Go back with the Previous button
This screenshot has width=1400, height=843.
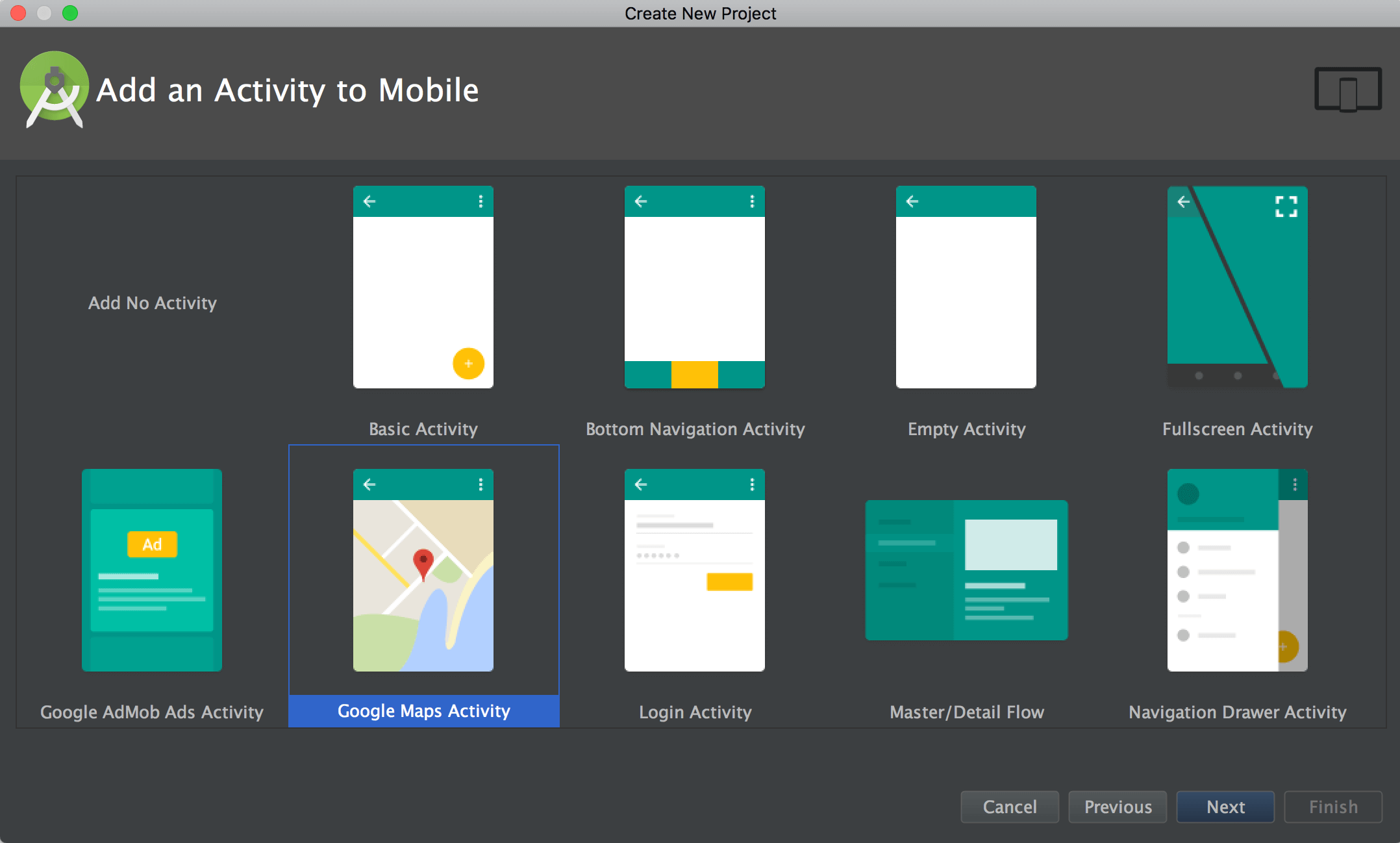click(1118, 807)
